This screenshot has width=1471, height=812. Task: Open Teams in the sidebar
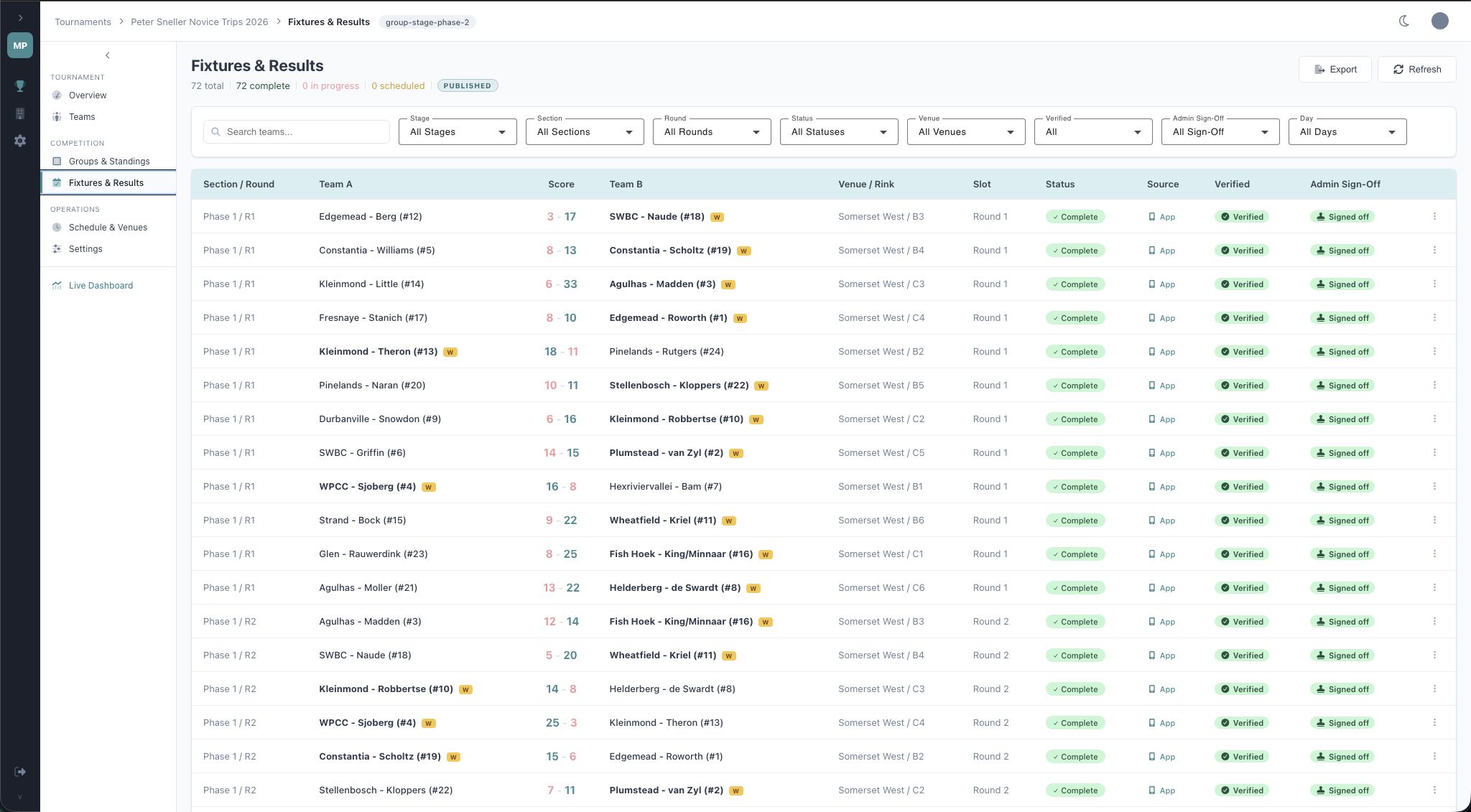point(108,117)
